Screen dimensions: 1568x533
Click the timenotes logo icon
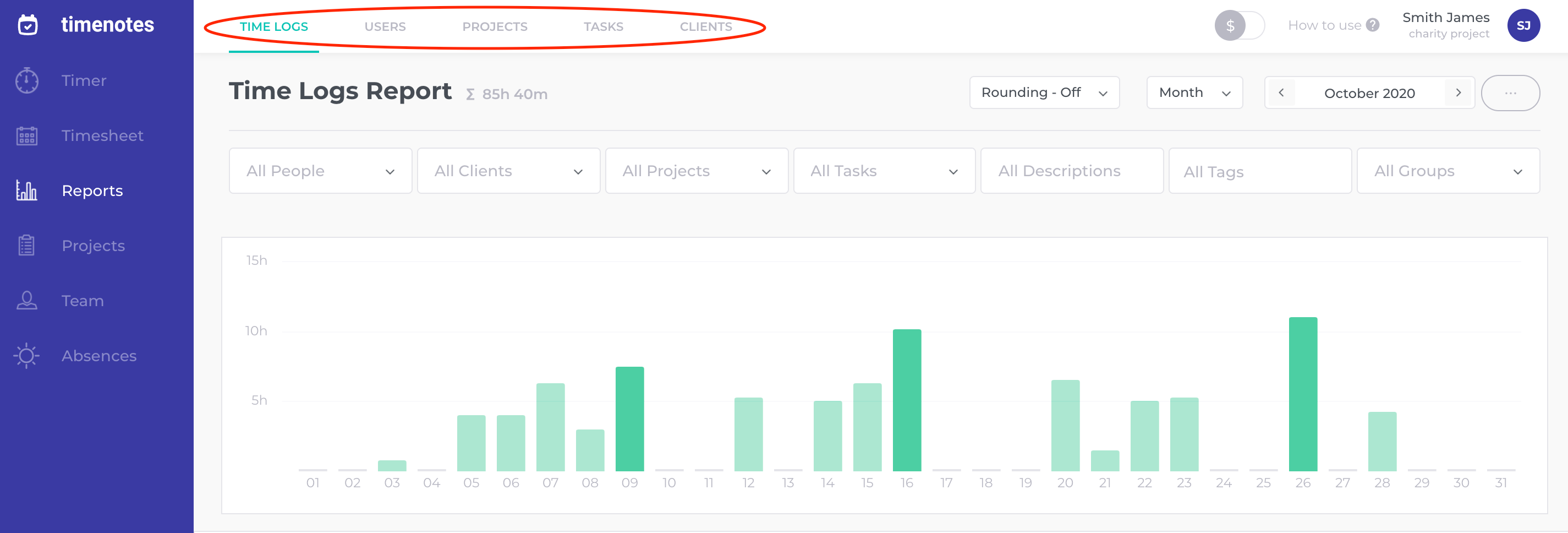(28, 24)
